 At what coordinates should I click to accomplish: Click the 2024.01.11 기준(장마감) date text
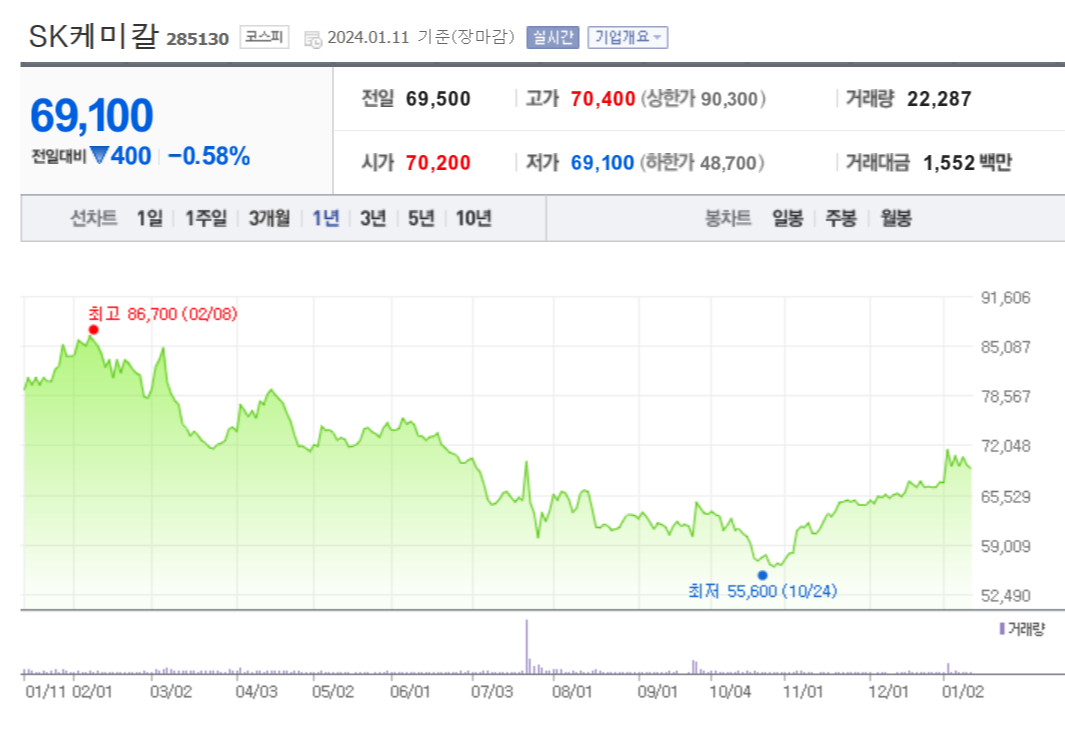pos(420,37)
